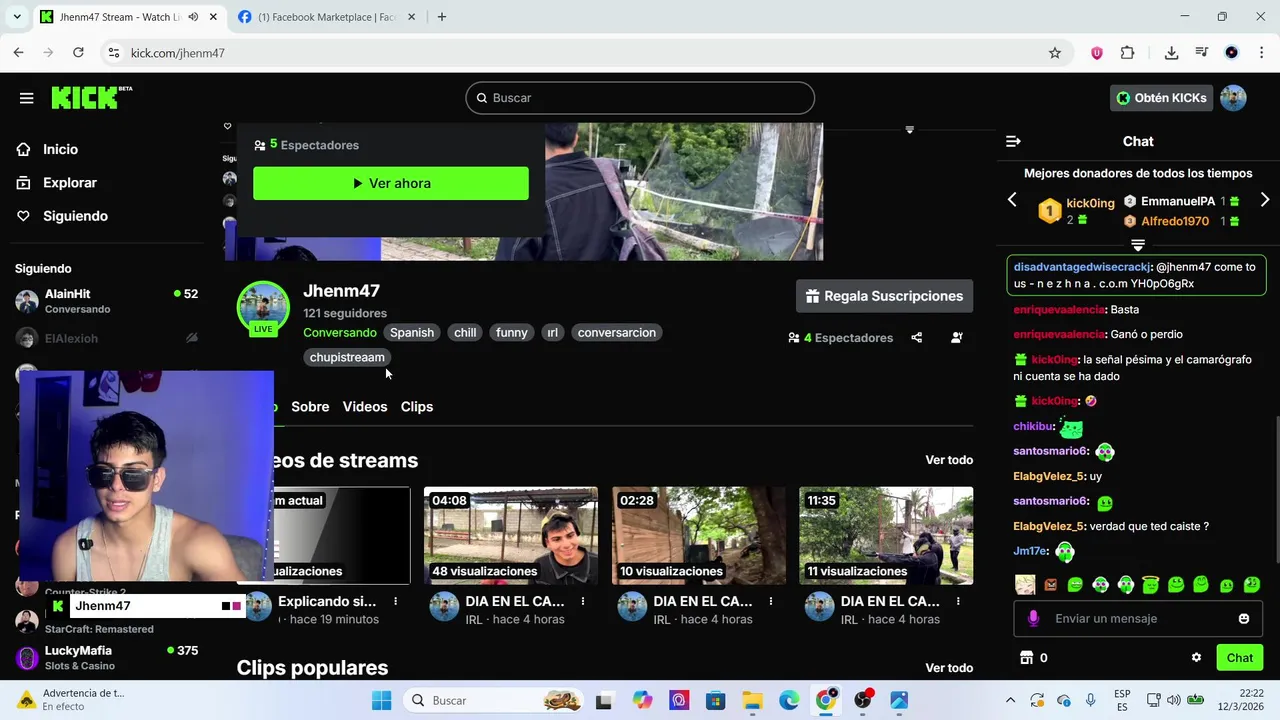This screenshot has height=720, width=1280.
Task: Show previous top donors
Action: click(x=1012, y=200)
